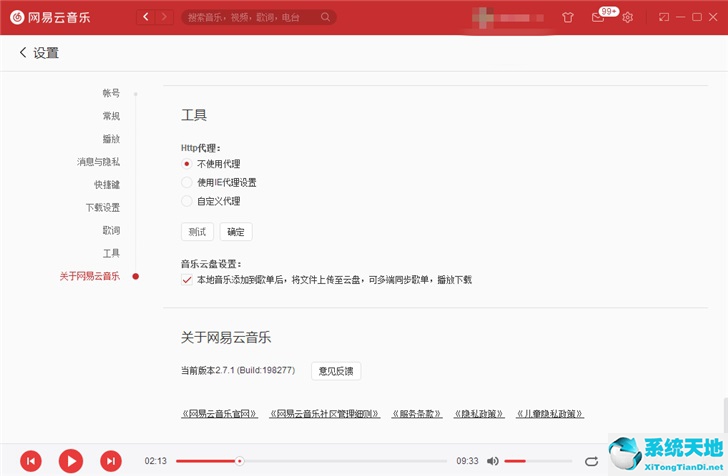Jump to 歌词 settings section
The image size is (728, 476).
click(111, 230)
